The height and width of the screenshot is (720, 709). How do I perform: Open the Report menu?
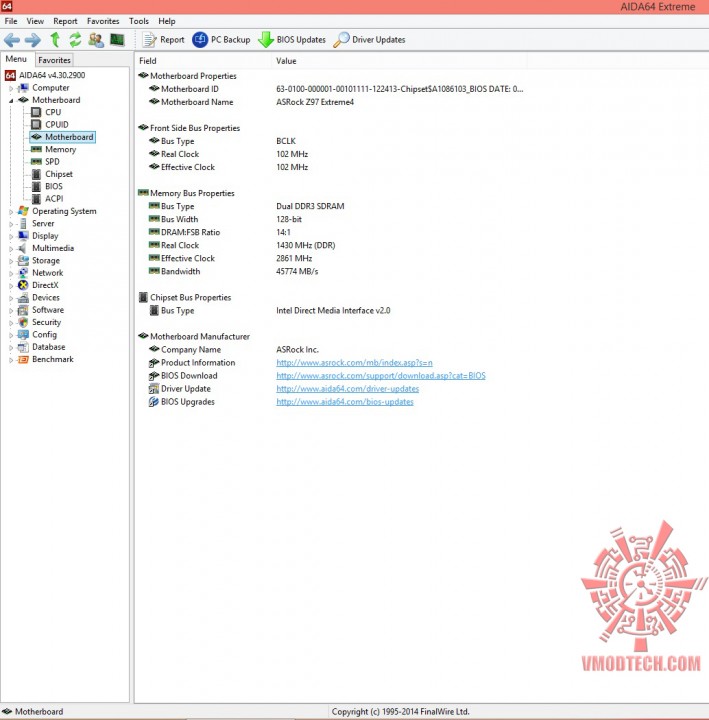[65, 21]
